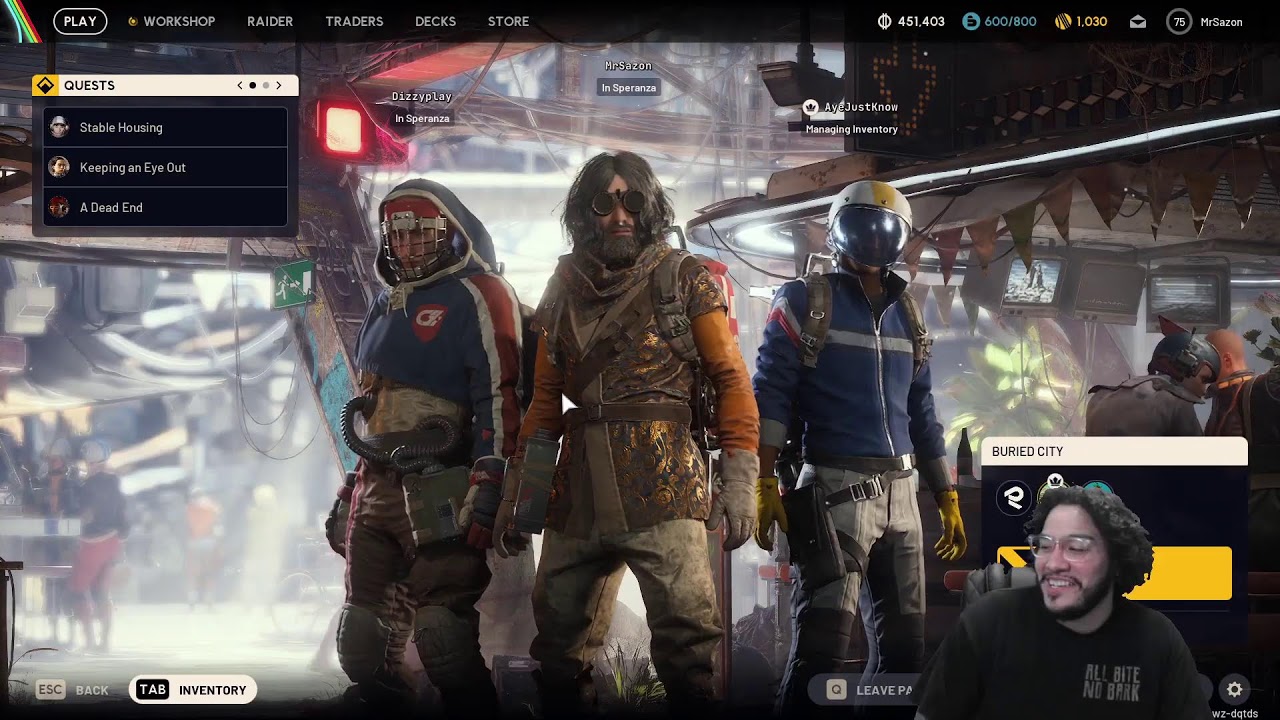Open the PLAY menu
Screen dimensions: 1280x720
[80, 21]
